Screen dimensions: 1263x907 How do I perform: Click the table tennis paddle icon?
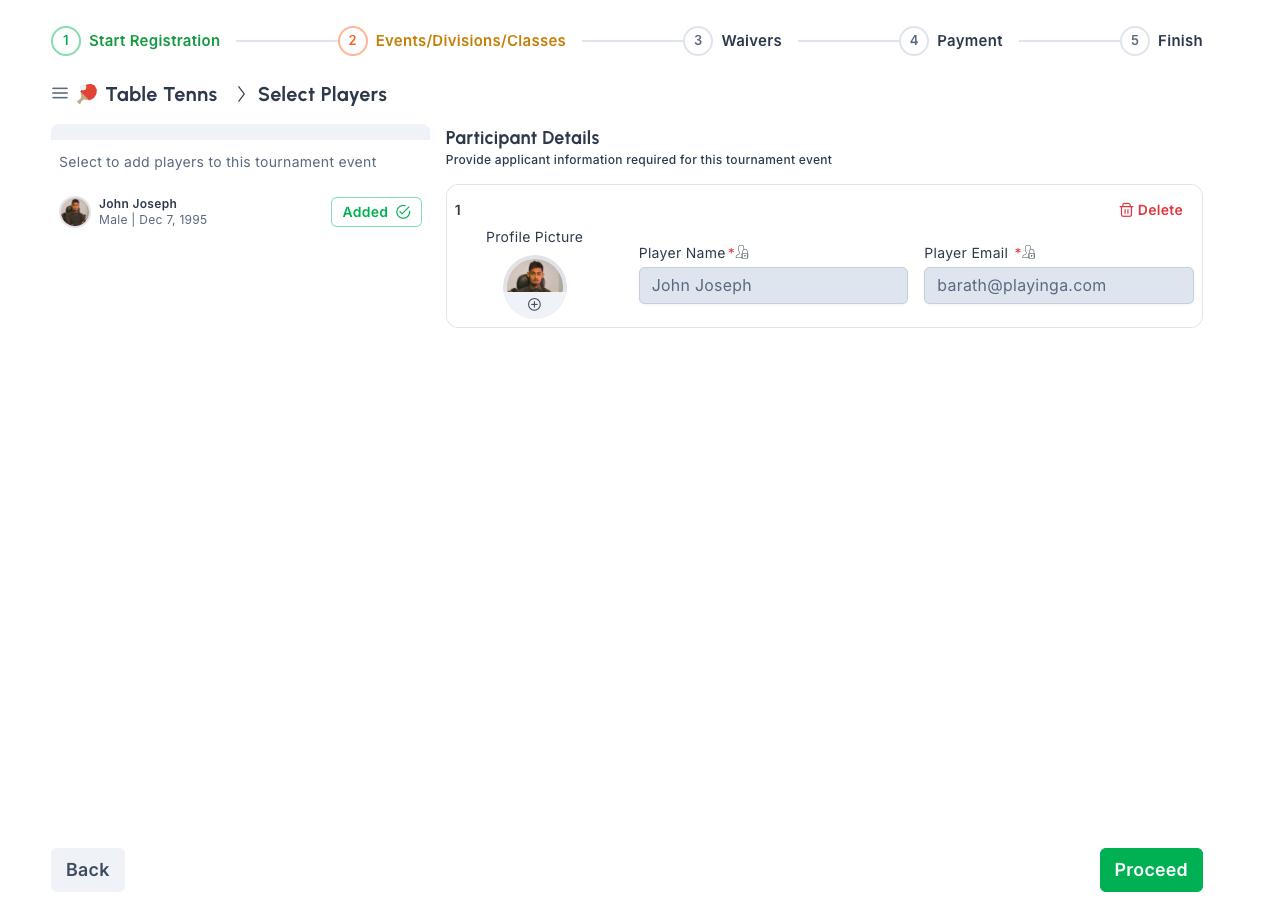click(88, 94)
